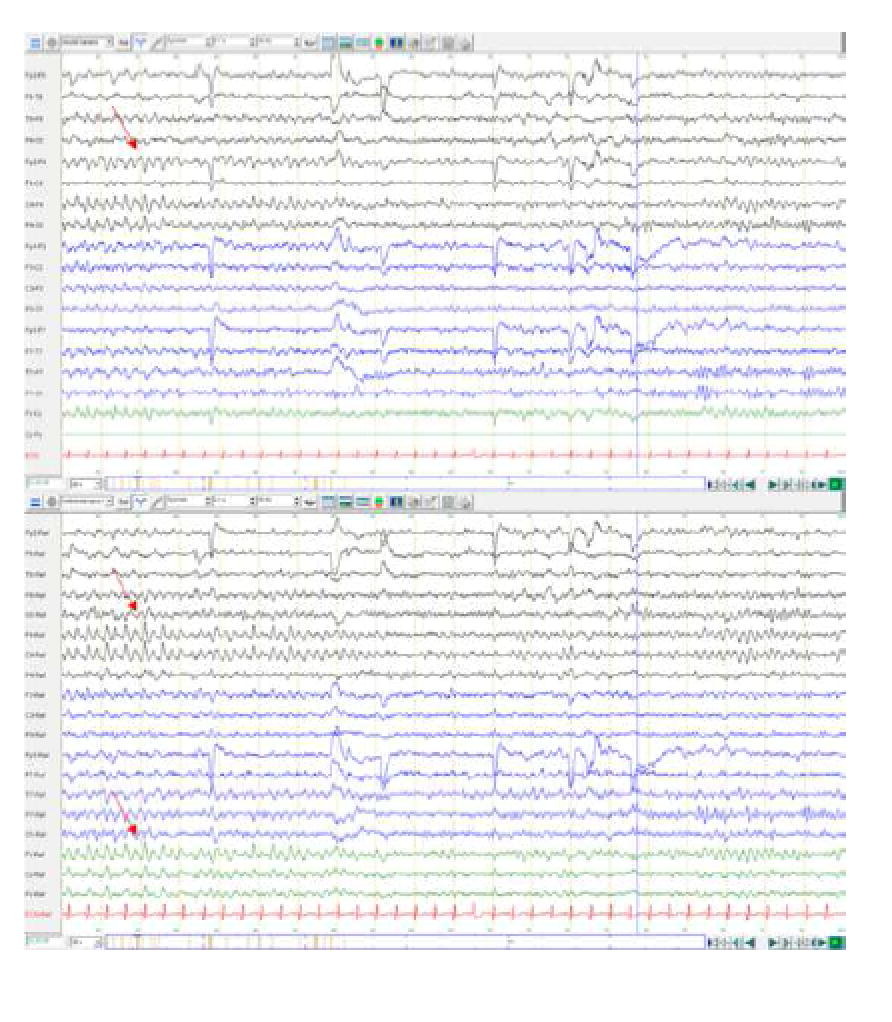
Task: Click the overview timeline bar under upper EEG panel
Action: point(405,484)
